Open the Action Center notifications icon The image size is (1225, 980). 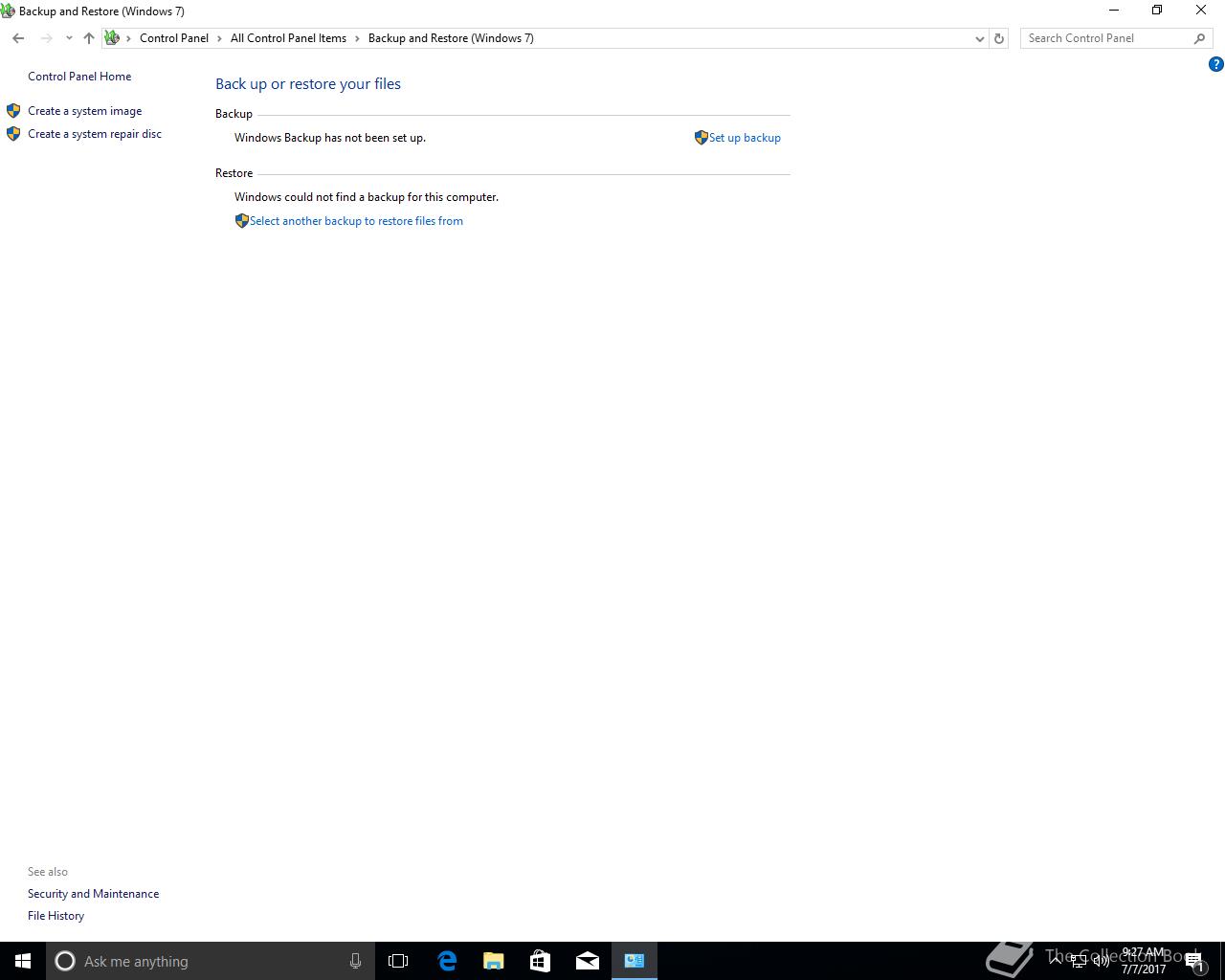click(x=1195, y=961)
